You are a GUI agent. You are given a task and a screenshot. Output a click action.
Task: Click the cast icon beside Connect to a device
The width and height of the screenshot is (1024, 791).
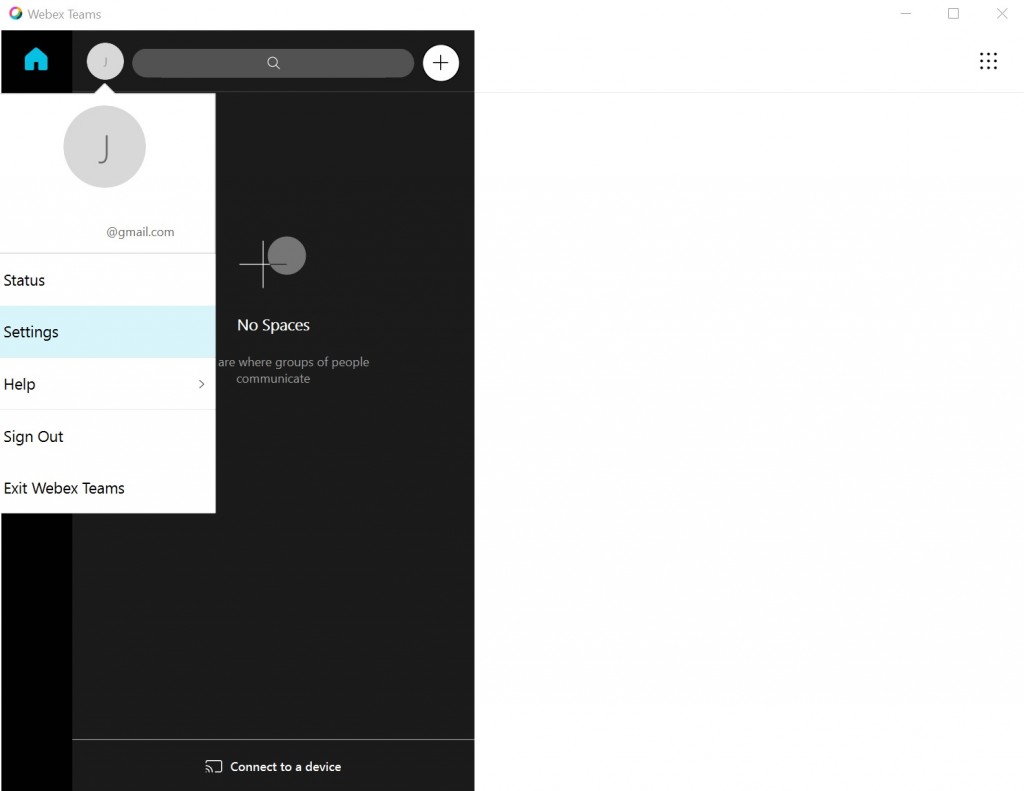tap(214, 766)
